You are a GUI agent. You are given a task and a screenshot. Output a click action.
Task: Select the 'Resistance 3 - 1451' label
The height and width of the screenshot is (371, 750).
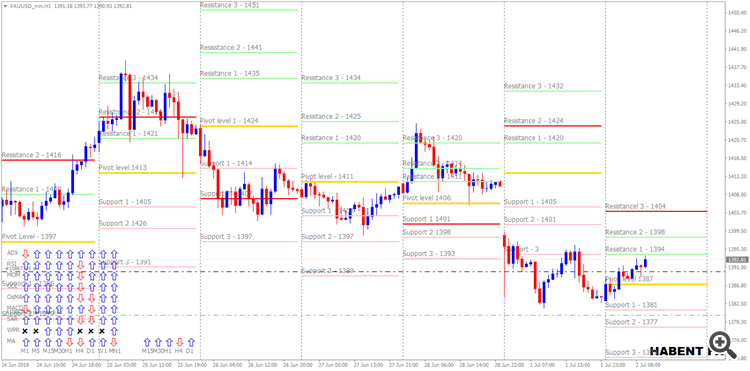[x=230, y=5]
